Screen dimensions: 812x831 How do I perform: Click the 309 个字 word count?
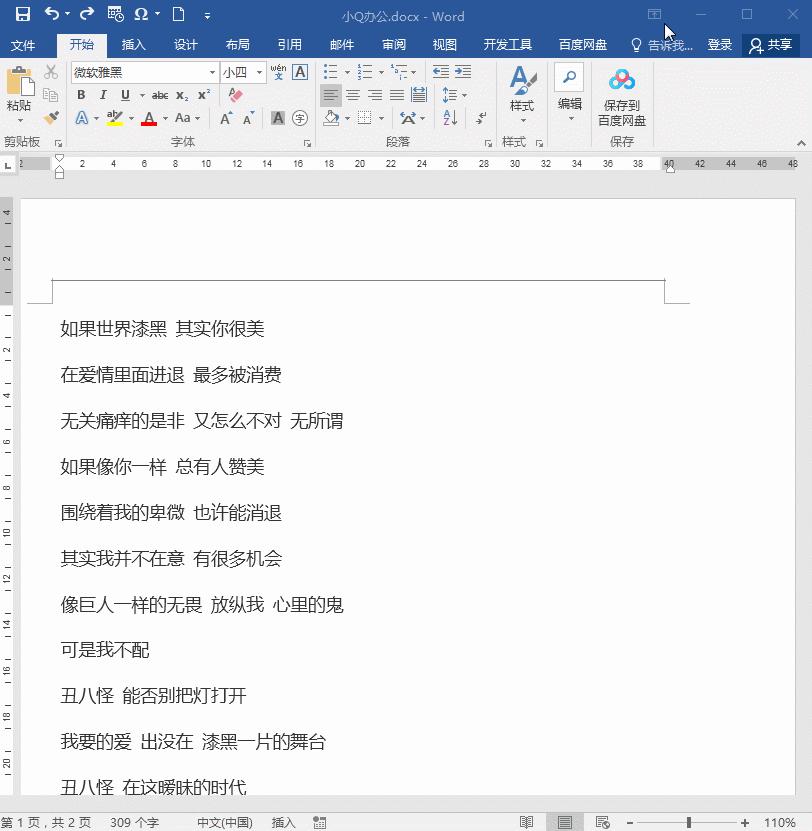coord(135,823)
